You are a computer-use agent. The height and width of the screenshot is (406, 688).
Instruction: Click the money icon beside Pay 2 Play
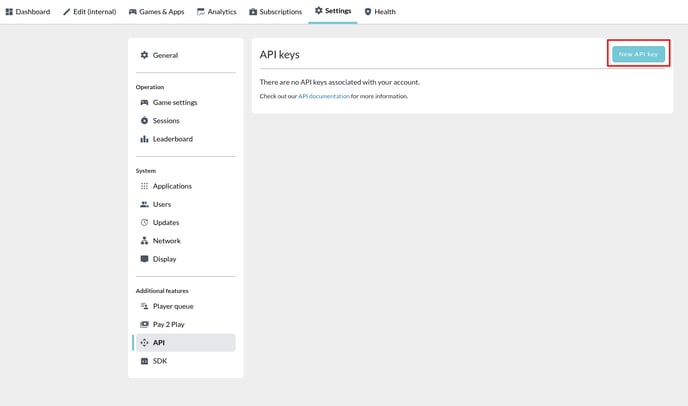(x=144, y=324)
